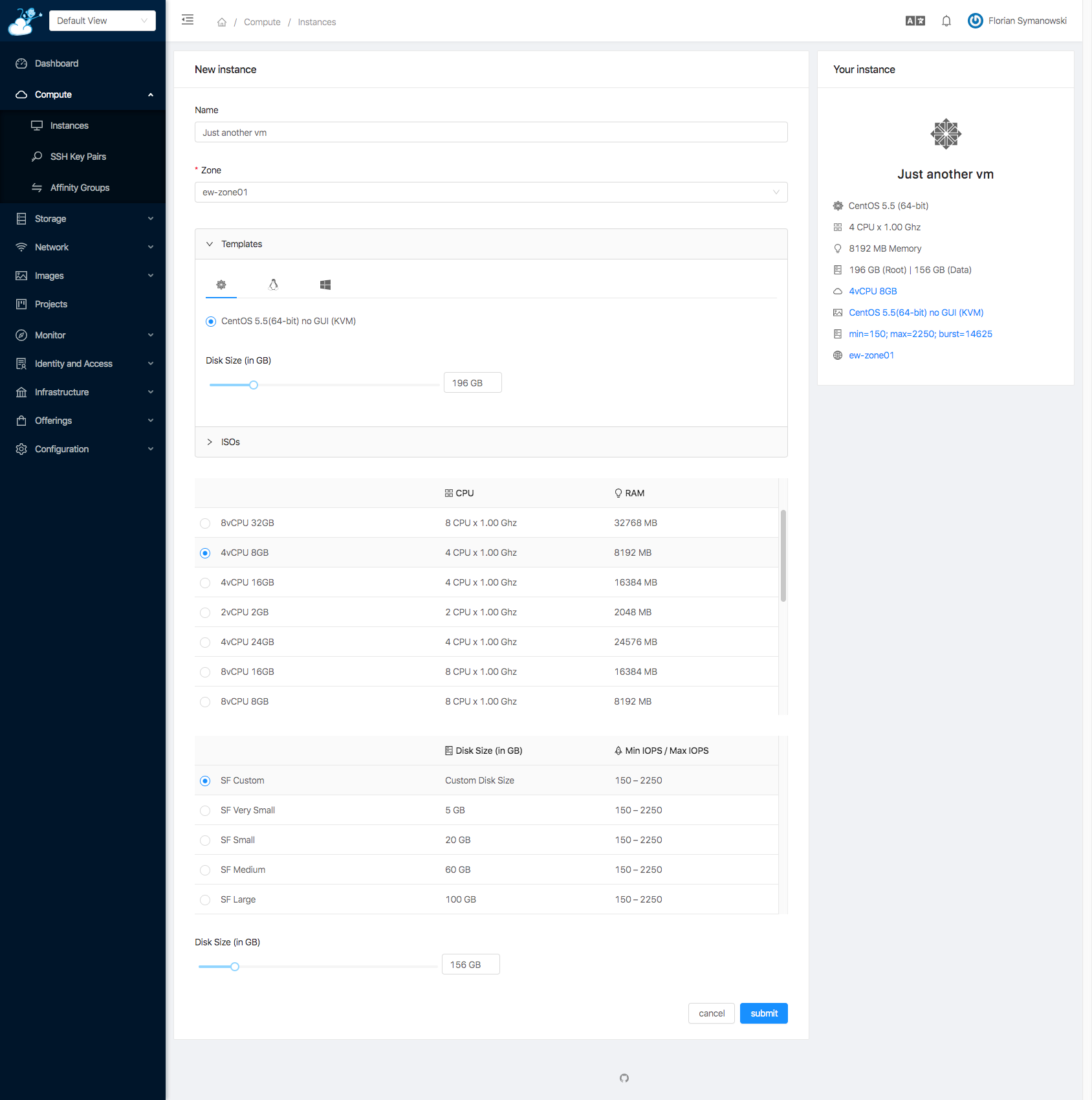Go to the home breadcrumb icon

[222, 22]
